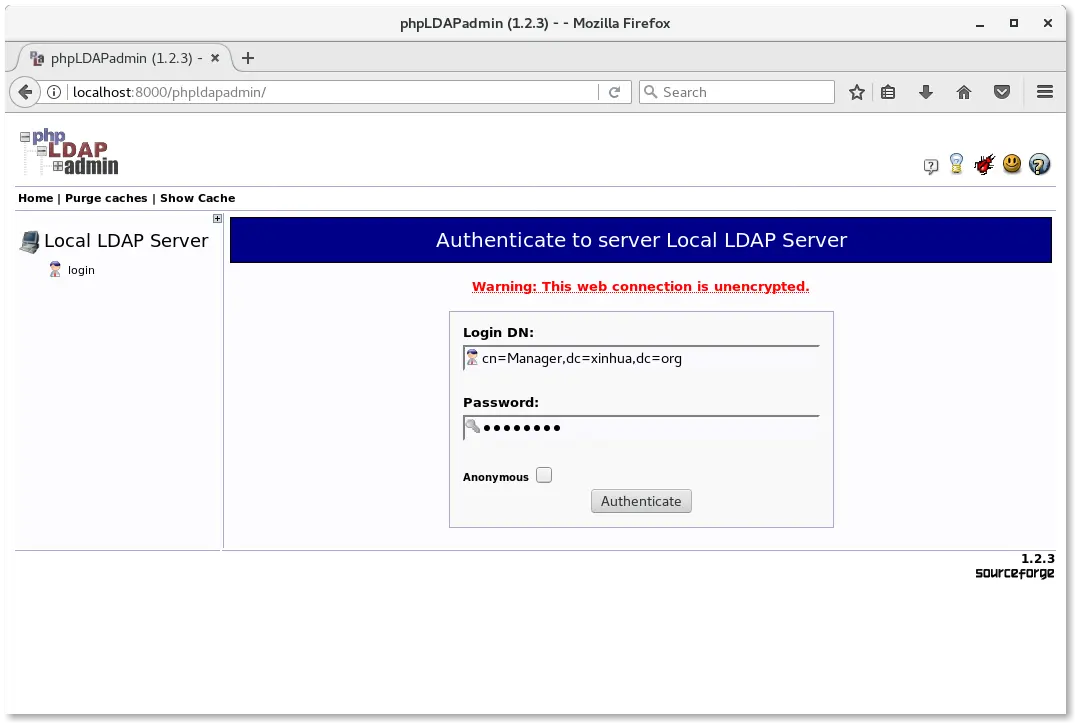Click the smiley face donate icon

1011,163
